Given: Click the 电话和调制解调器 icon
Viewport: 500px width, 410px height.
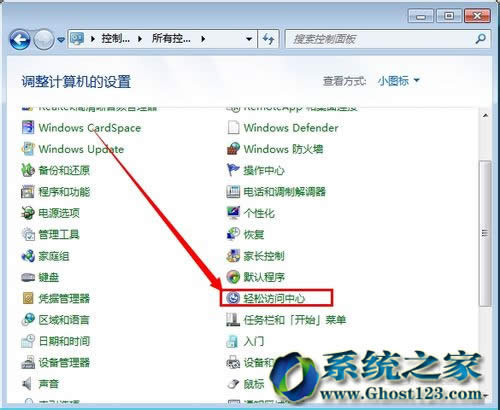Looking at the screenshot, I should tap(233, 192).
